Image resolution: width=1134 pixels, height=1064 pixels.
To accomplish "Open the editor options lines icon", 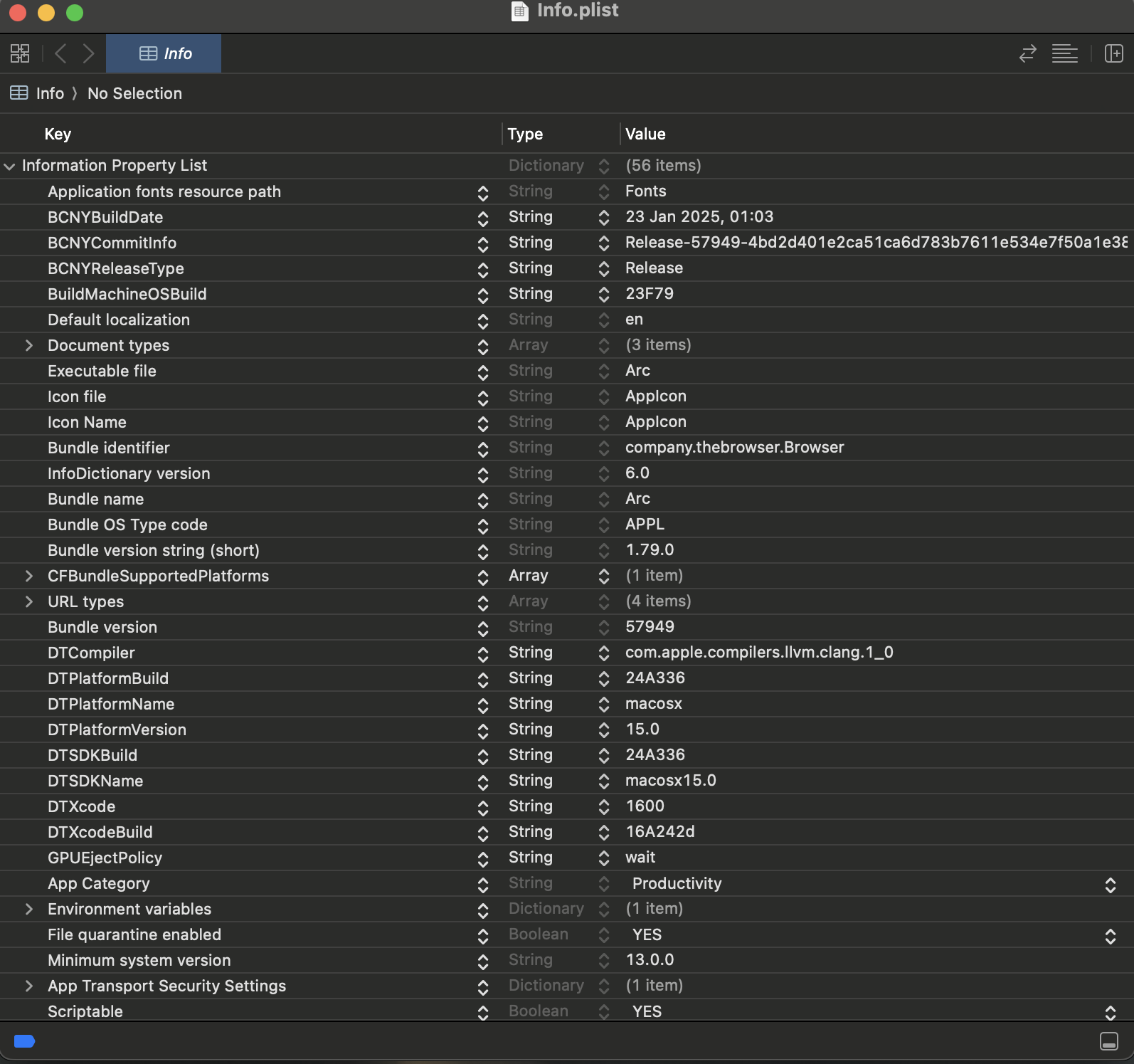I will pyautogui.click(x=1064, y=53).
